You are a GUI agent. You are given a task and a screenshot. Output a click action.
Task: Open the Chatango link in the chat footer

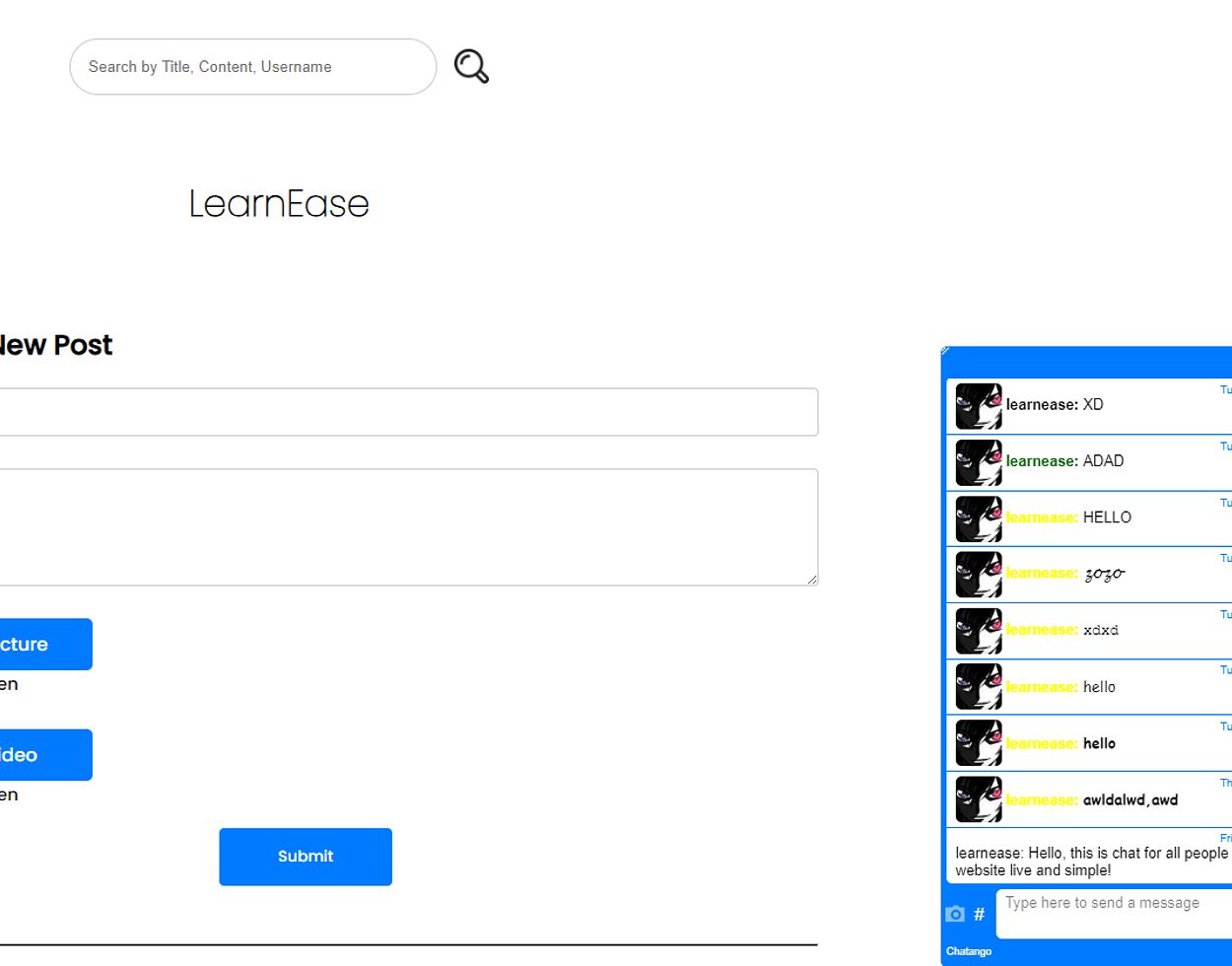pos(968,951)
